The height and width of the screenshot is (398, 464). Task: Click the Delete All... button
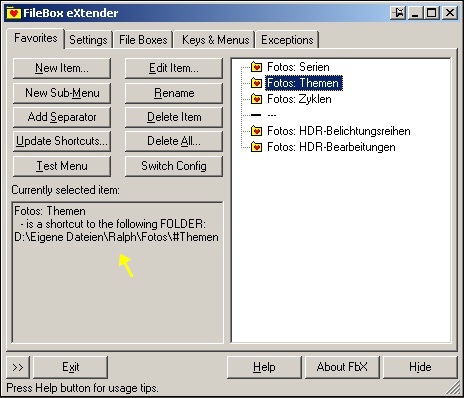pos(174,141)
